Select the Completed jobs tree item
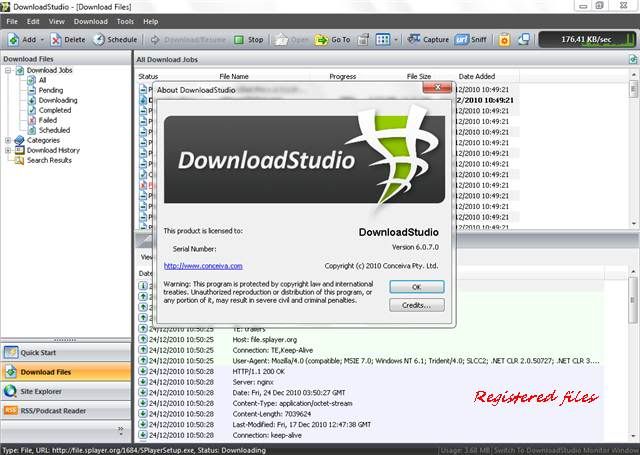This screenshot has width=640, height=455. (x=55, y=110)
